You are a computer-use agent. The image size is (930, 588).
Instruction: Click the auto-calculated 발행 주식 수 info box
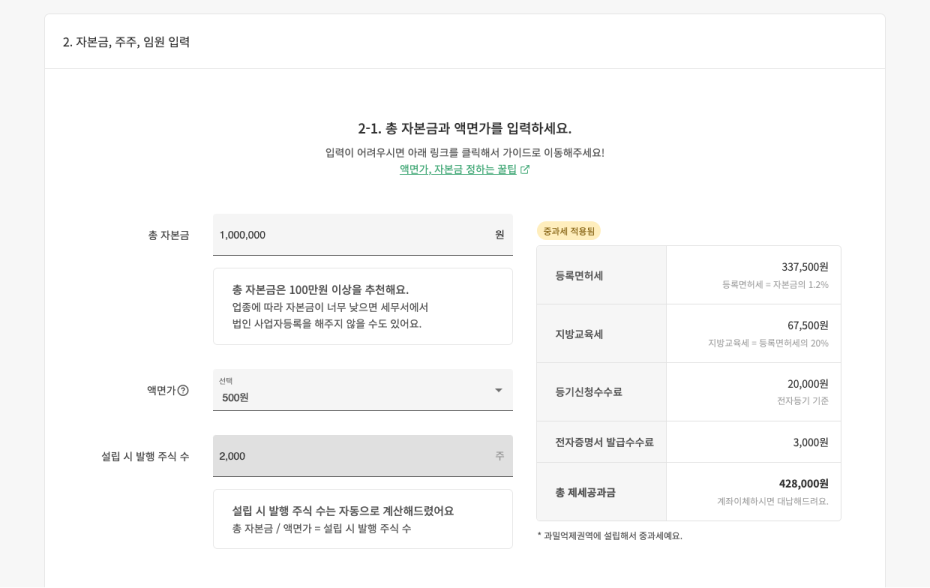coord(363,519)
